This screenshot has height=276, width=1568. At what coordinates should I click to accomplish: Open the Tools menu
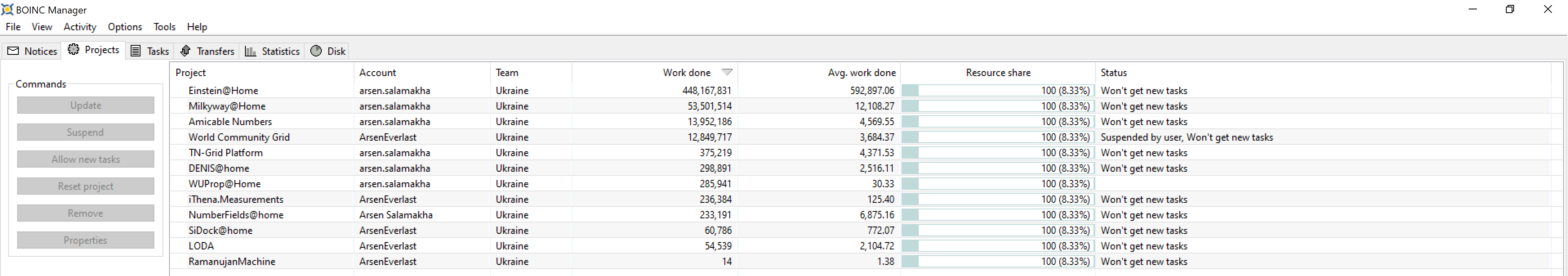[x=164, y=27]
